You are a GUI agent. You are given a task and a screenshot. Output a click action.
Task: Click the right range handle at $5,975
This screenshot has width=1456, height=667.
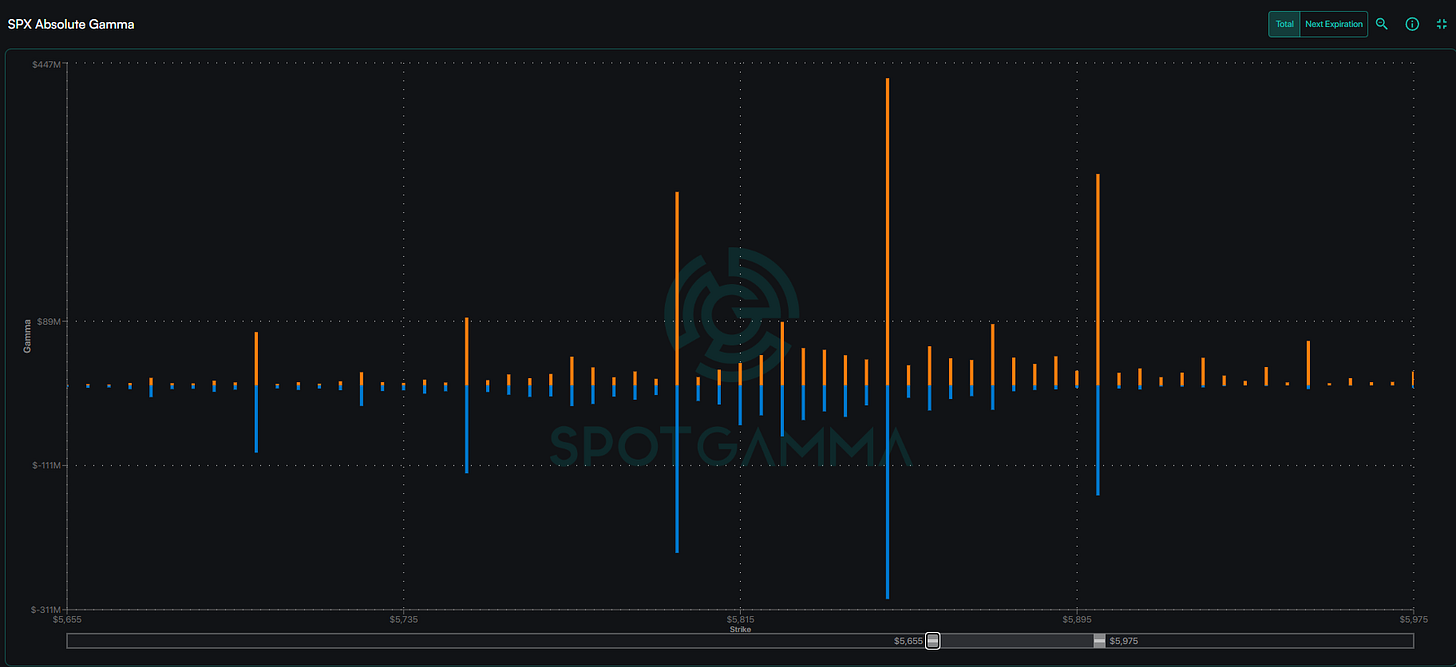click(1100, 641)
